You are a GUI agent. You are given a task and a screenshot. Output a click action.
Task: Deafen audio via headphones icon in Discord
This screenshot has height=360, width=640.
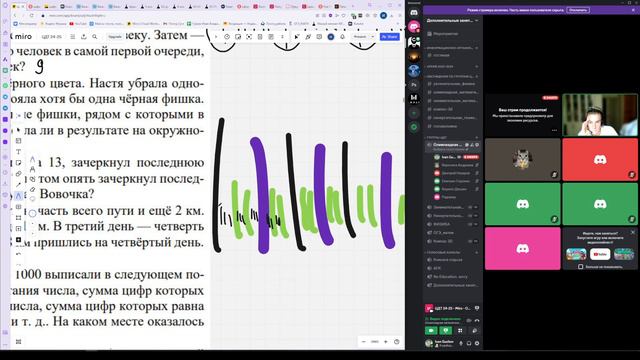coord(469,343)
